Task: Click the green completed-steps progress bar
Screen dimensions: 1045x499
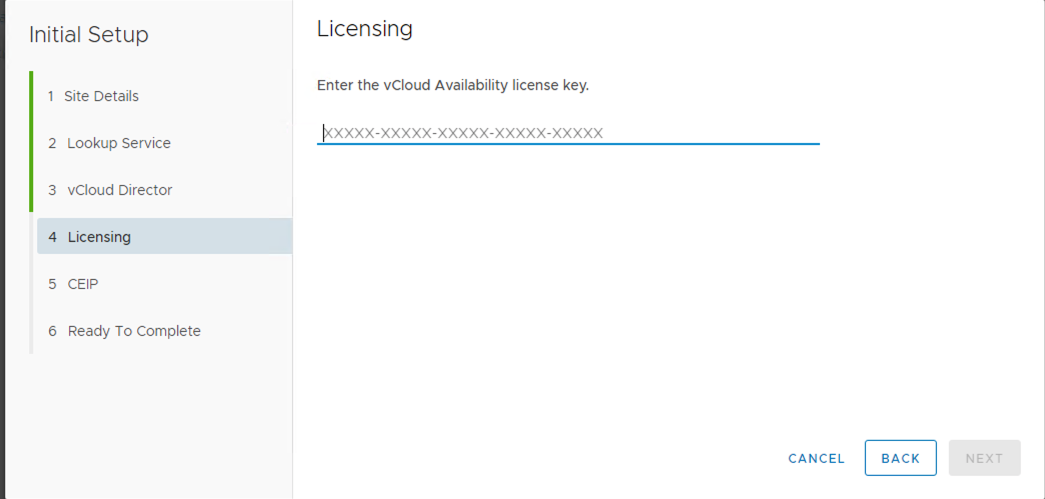Action: click(31, 141)
